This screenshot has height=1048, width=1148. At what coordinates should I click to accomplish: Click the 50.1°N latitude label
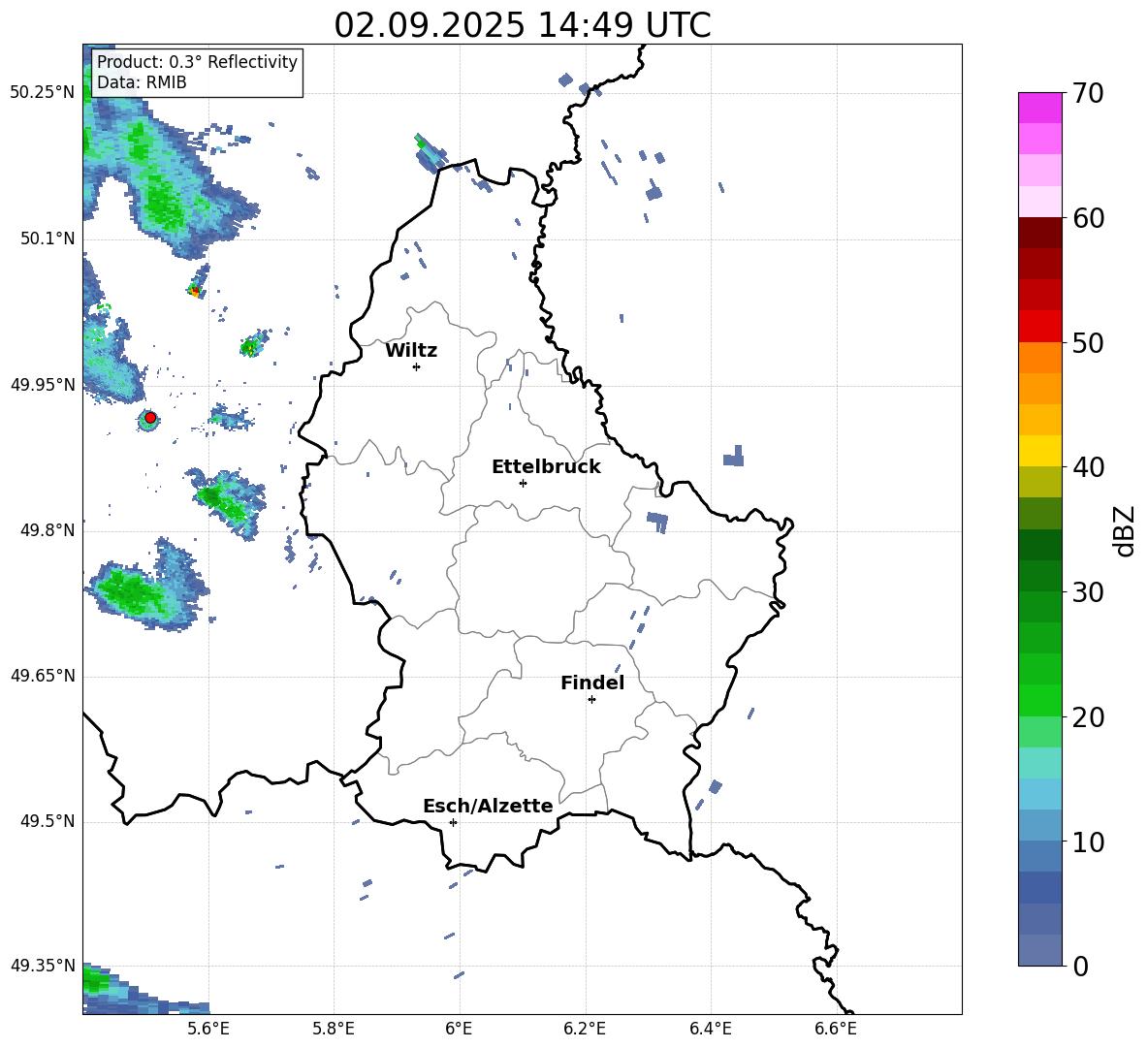pos(48,238)
